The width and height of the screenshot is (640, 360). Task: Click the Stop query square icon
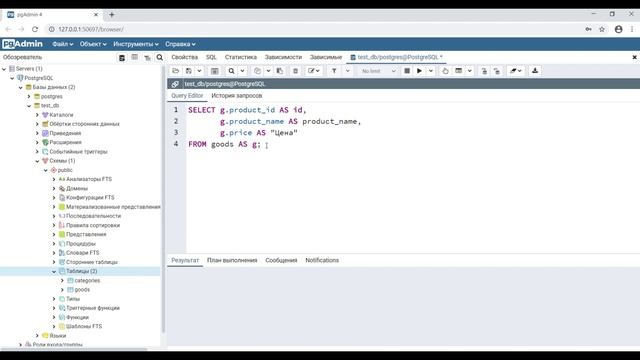(x=407, y=71)
